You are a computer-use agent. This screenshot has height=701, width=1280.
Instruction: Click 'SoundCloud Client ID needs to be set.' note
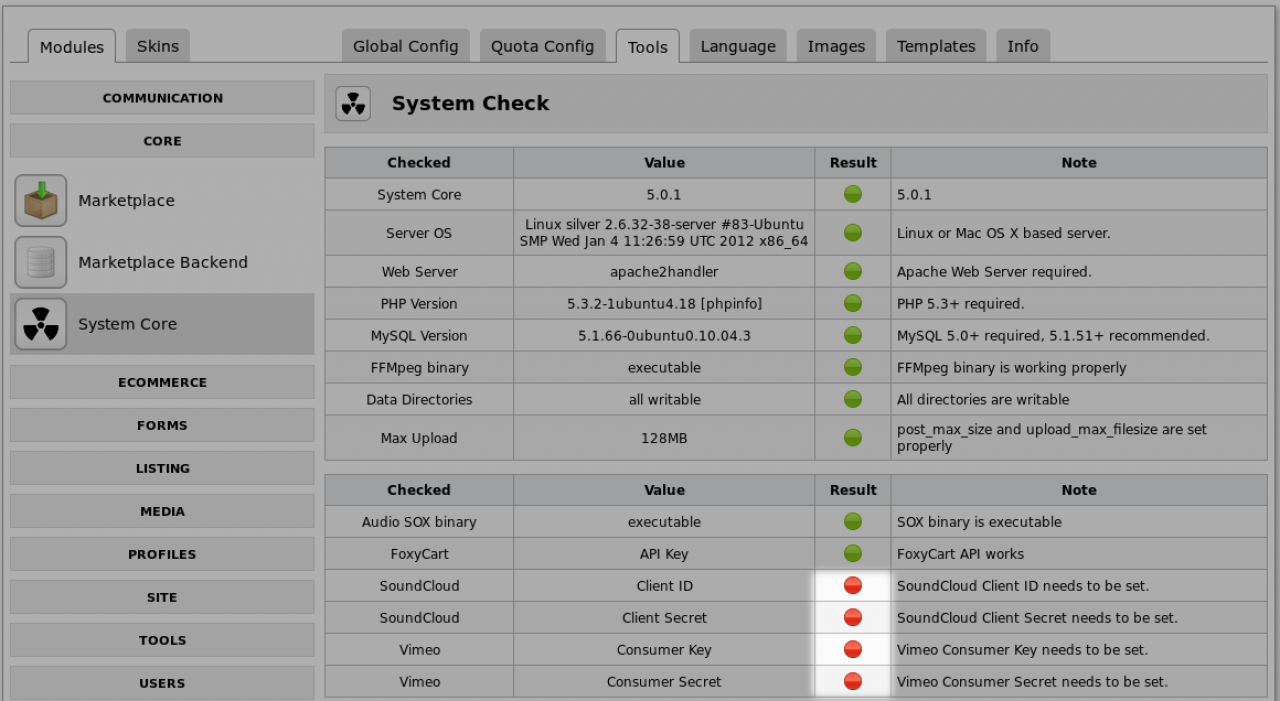(1023, 586)
